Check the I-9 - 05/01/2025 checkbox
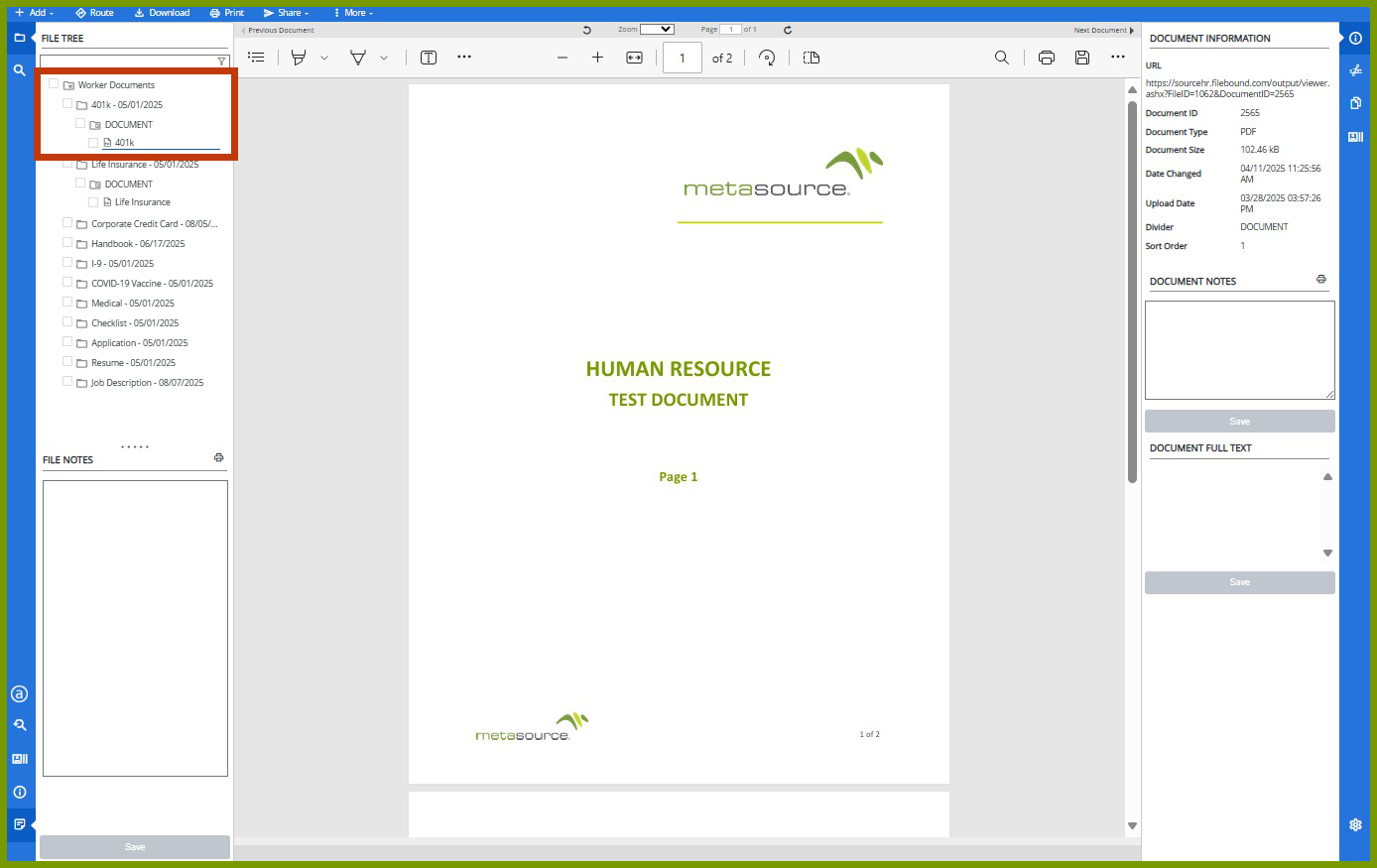1377x868 pixels. [x=67, y=262]
